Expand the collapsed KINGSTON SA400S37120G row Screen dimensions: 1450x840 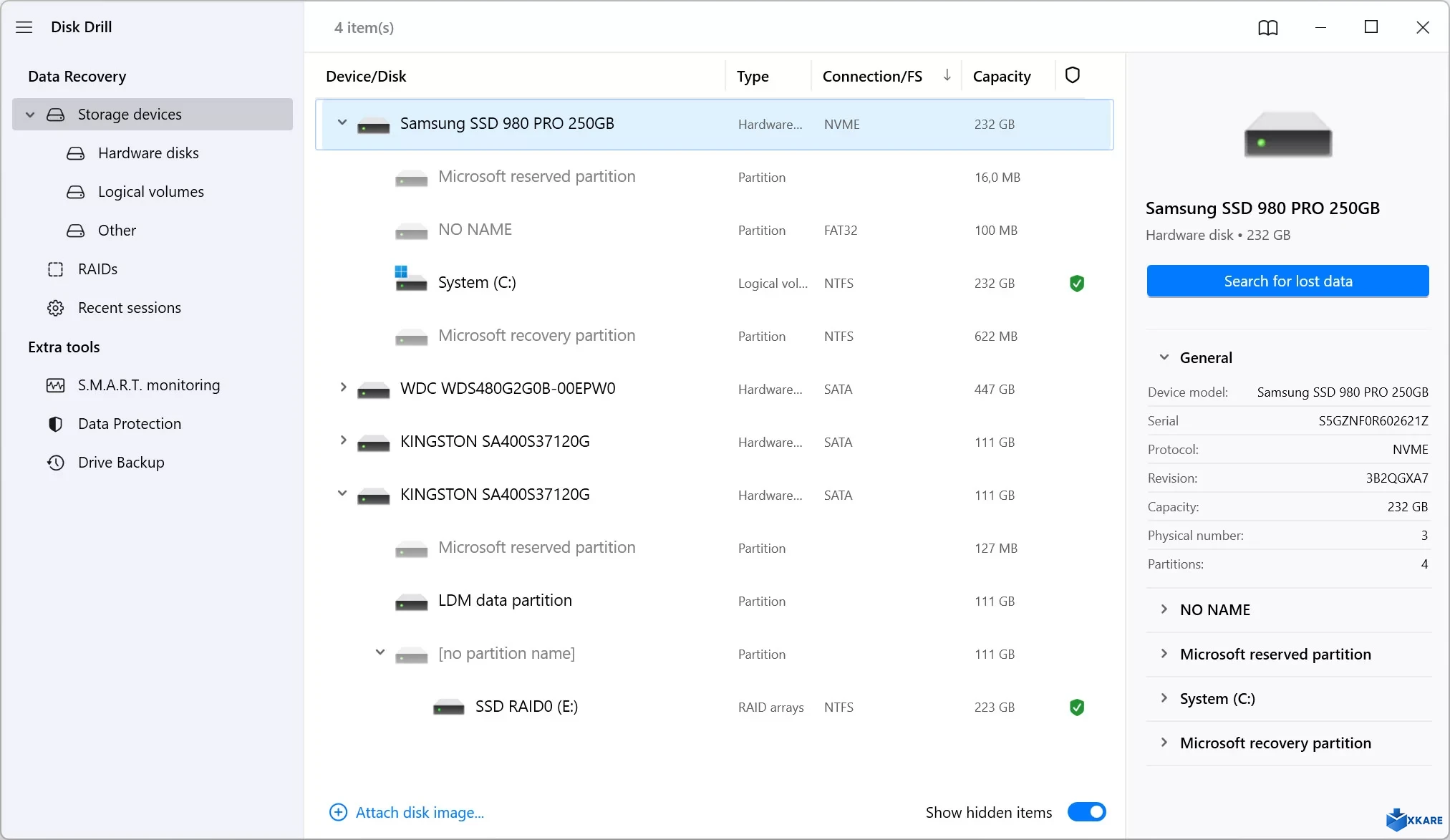point(343,440)
